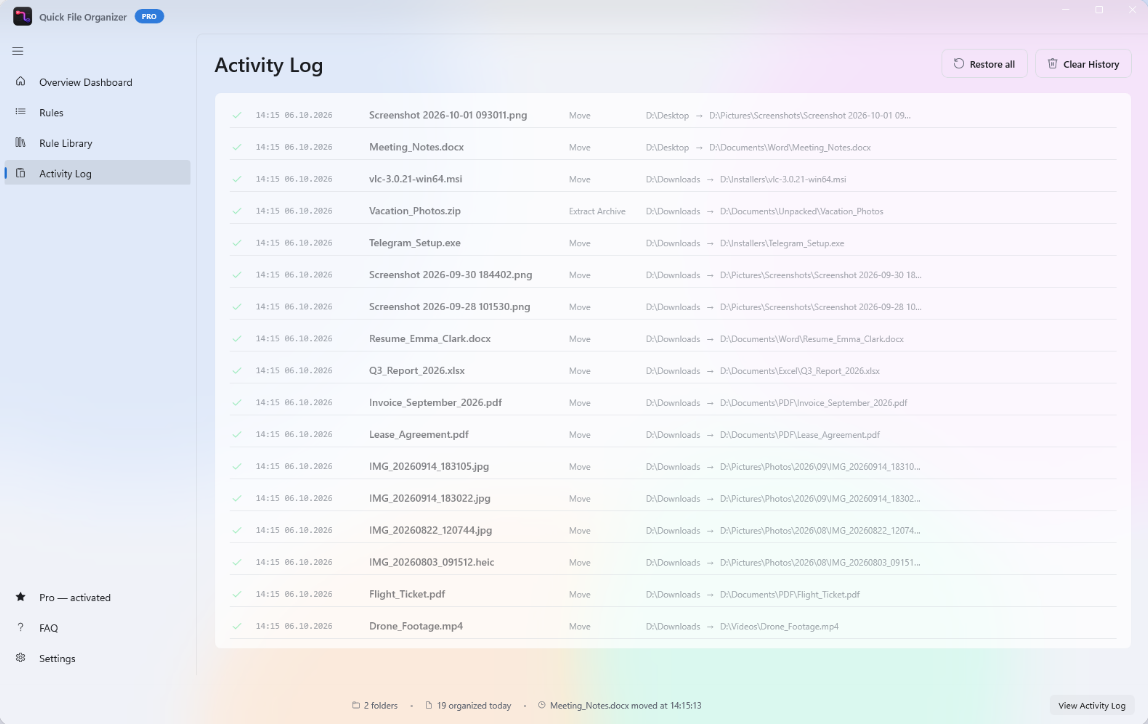Click destination D:\Documents\PDF\Flight_Ticket.pdf

coord(790,594)
